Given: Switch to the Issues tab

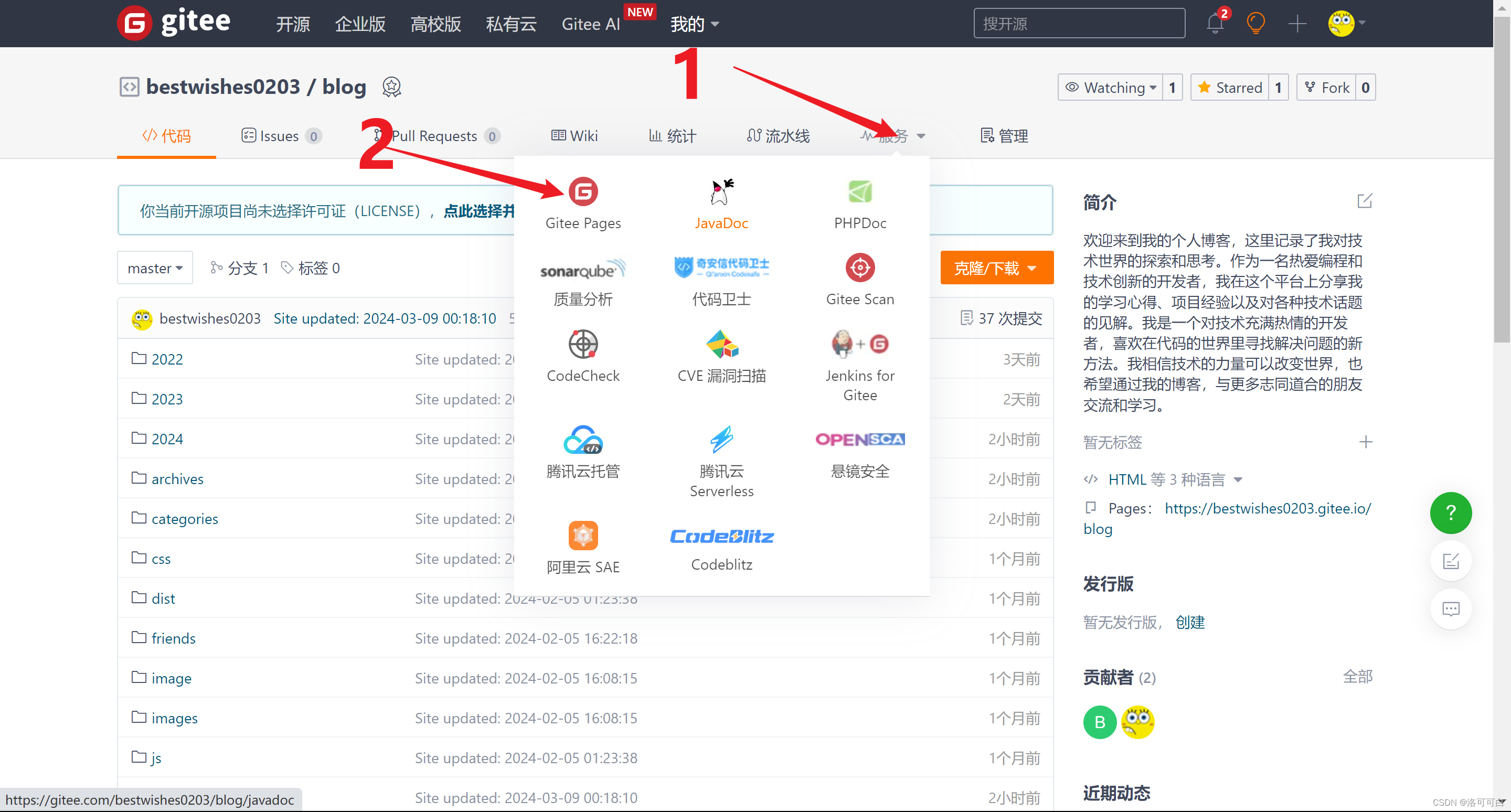Looking at the screenshot, I should click(x=281, y=136).
